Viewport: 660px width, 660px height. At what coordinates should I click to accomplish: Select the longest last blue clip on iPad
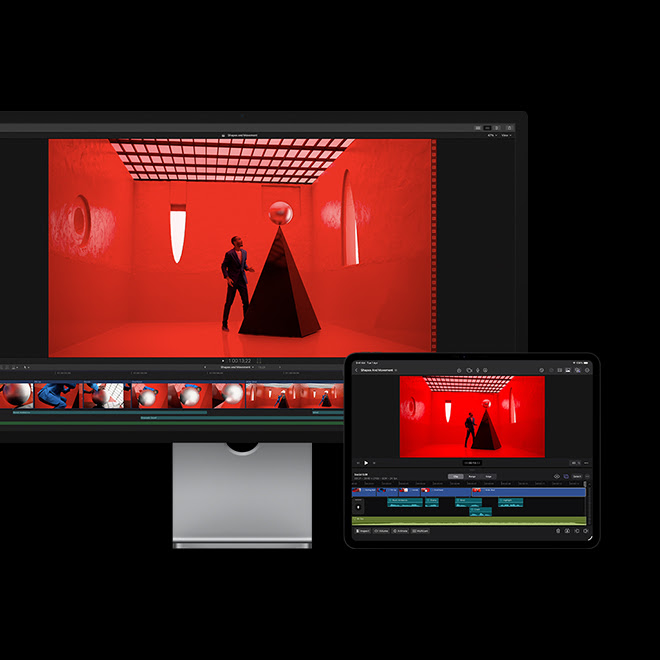pyautogui.click(x=529, y=492)
